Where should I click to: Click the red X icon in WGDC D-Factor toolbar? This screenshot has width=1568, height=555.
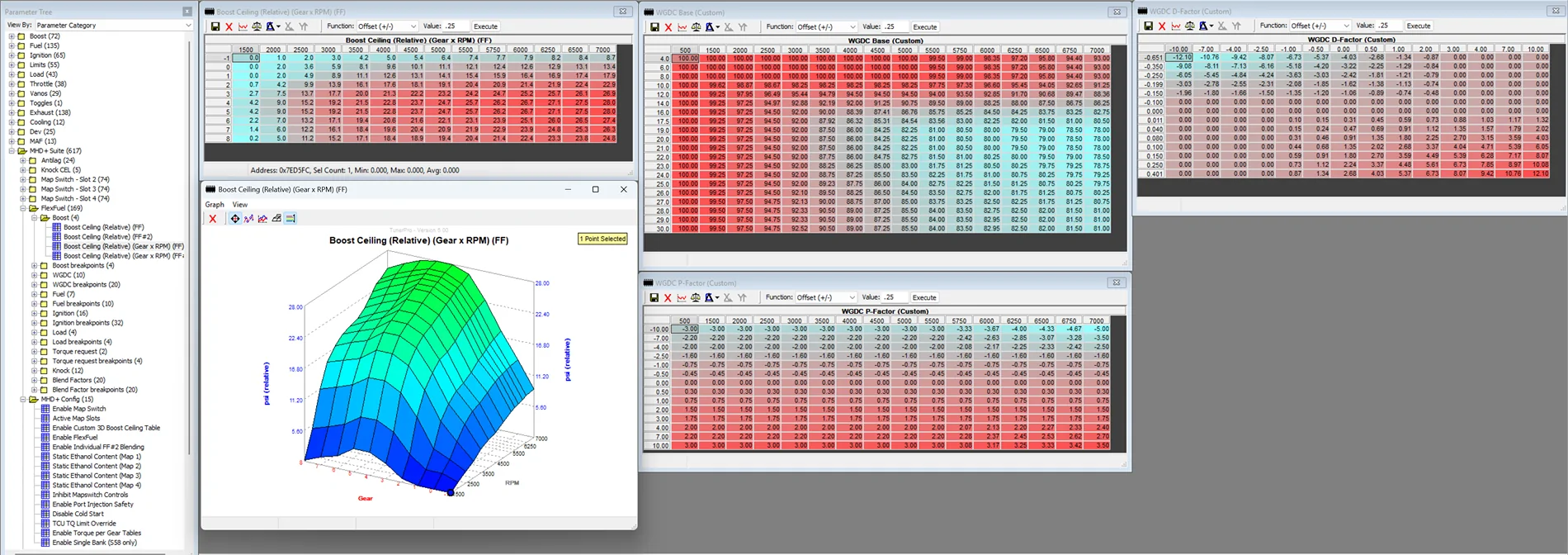pos(1162,26)
